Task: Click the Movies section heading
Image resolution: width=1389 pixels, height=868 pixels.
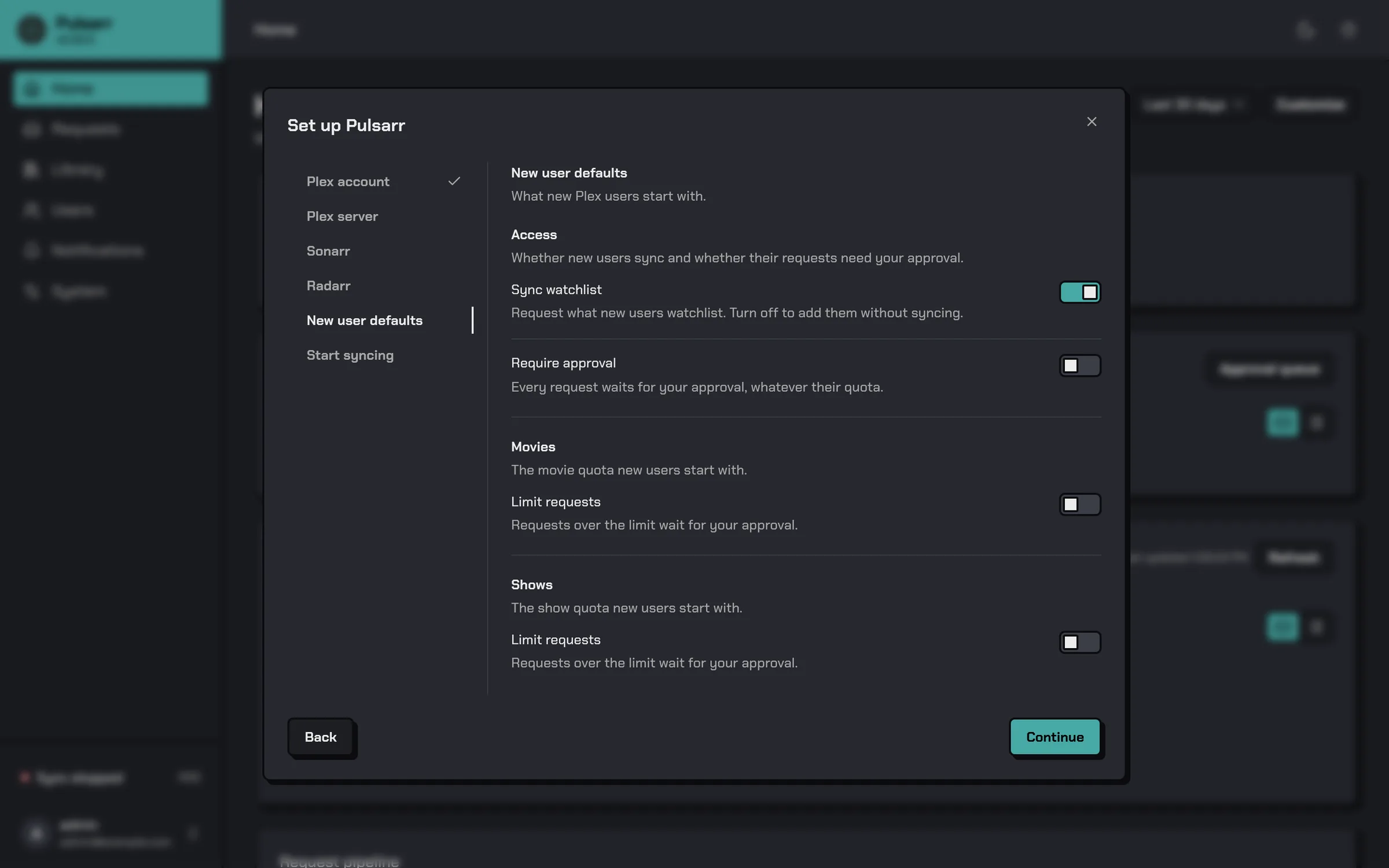Action: 533,447
